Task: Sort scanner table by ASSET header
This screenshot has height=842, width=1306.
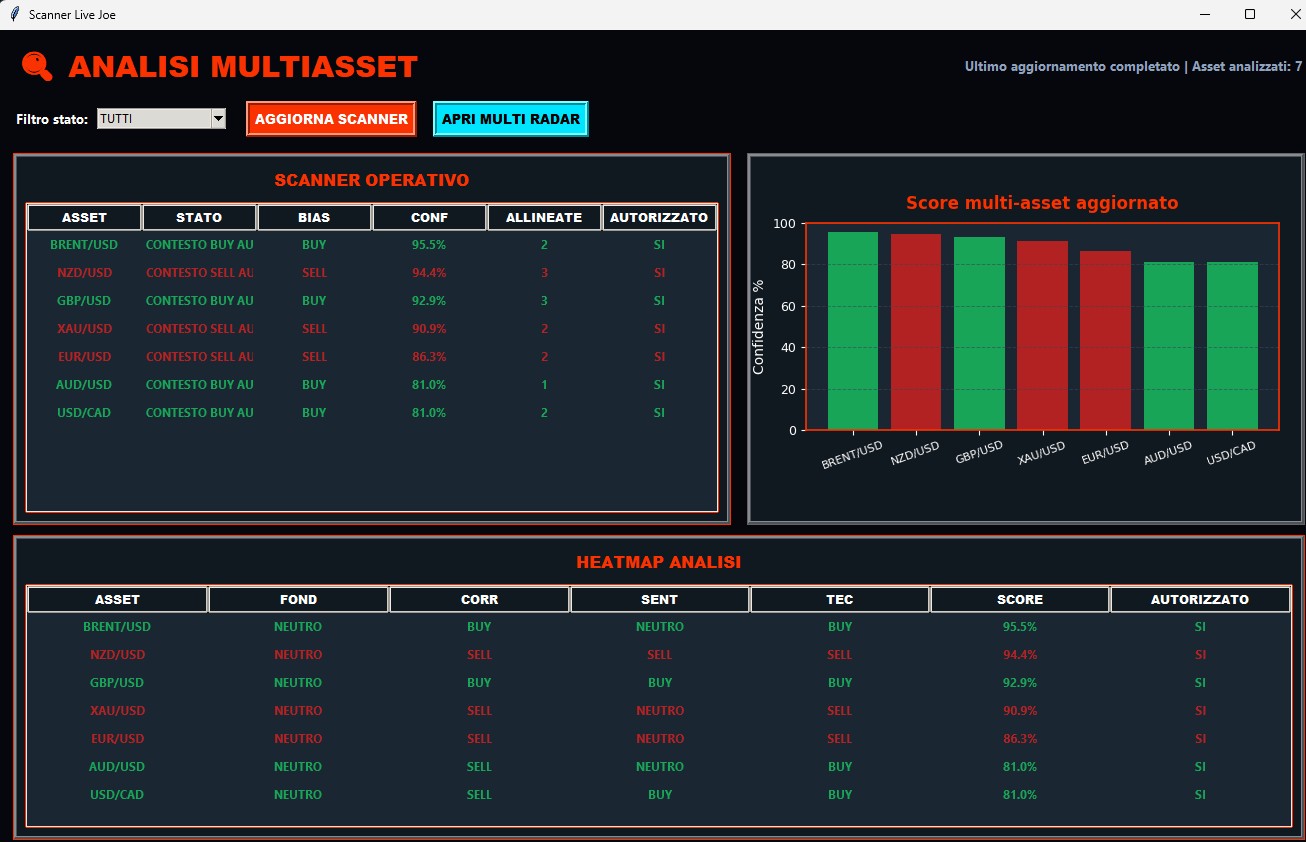Action: 84,217
